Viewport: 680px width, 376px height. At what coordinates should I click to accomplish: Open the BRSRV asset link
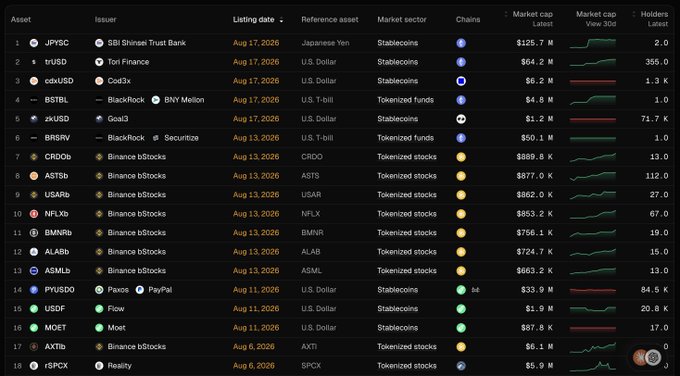click(x=57, y=138)
